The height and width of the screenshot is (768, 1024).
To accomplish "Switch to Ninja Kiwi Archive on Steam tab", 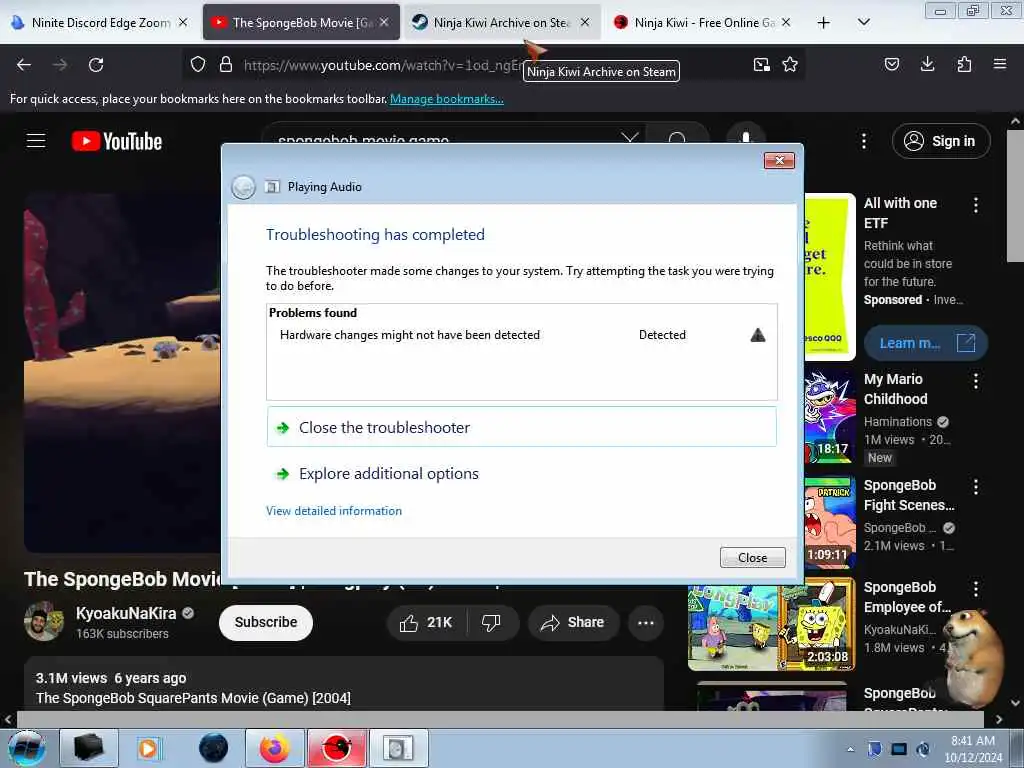I will pyautogui.click(x=500, y=23).
